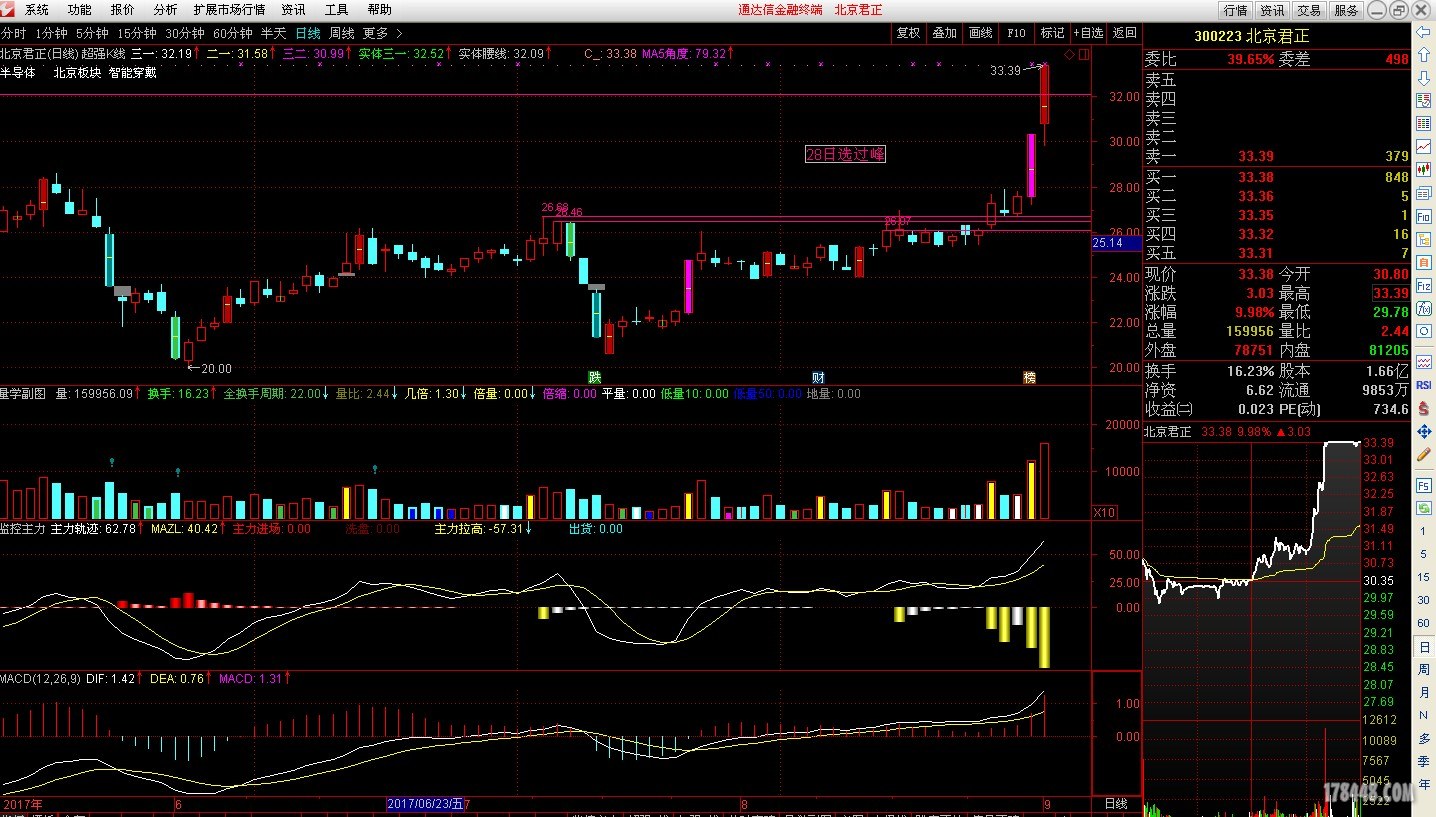The image size is (1436, 817).
Task: Click the 标记 mark button
Action: coord(1052,33)
